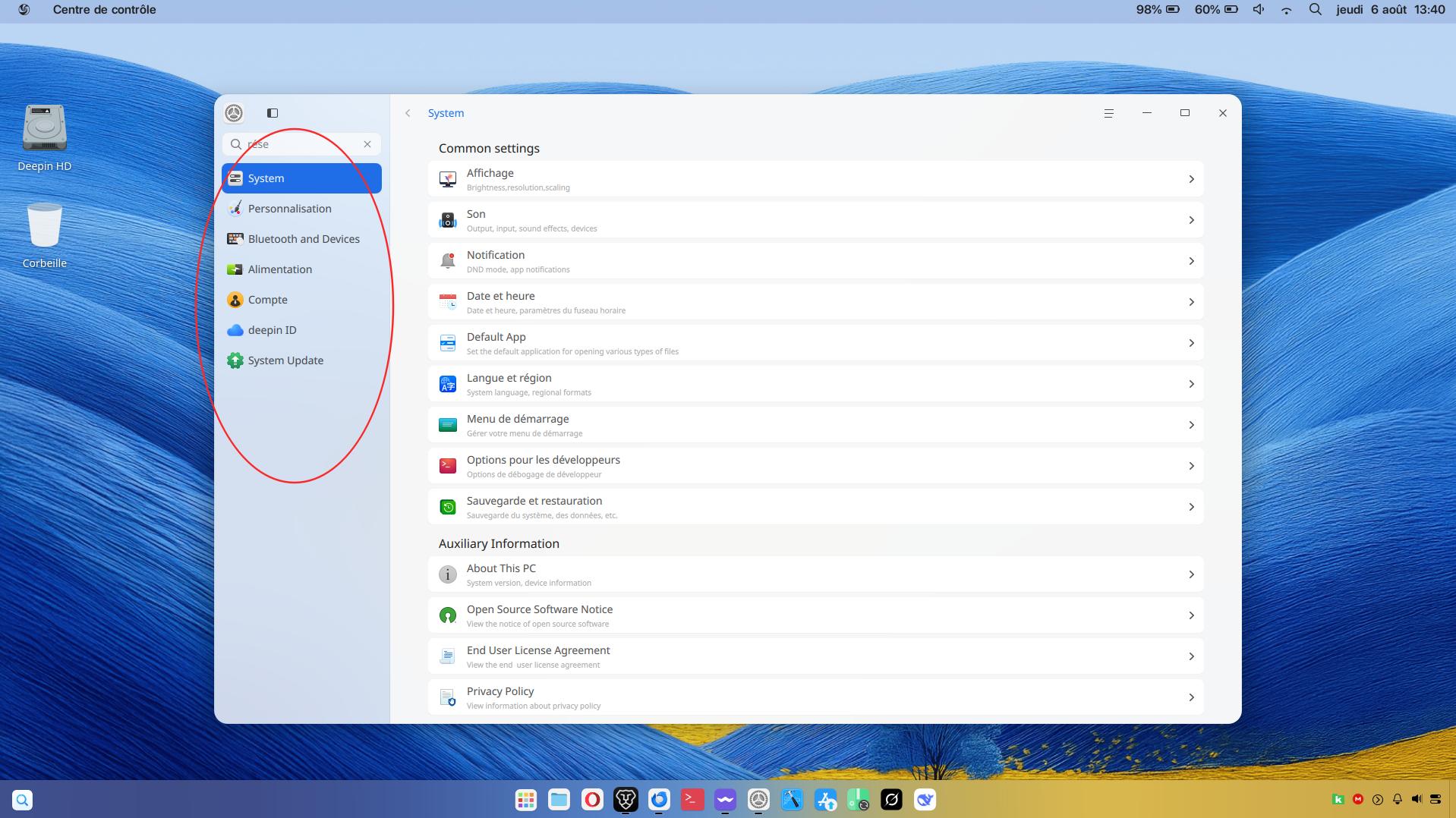This screenshot has width=1456, height=818.
Task: Launch the file manager from dock
Action: [x=559, y=800]
